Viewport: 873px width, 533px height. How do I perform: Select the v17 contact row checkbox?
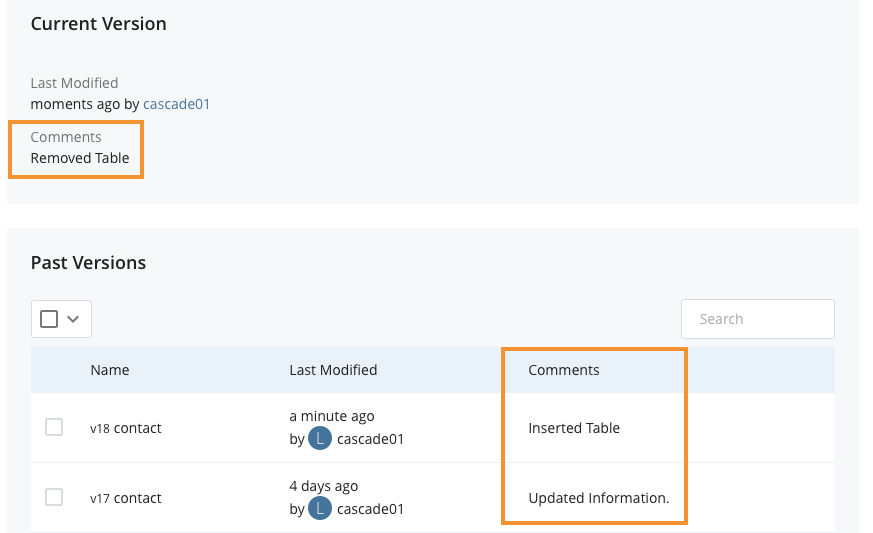click(54, 497)
